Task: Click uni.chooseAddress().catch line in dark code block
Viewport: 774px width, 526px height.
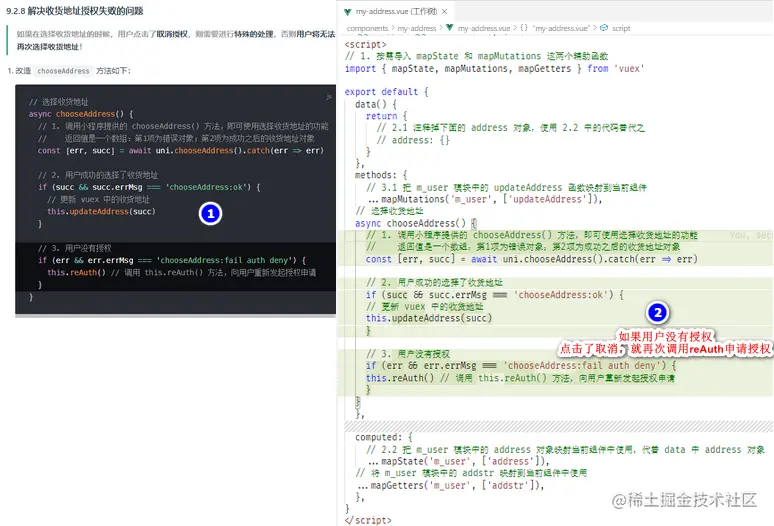Action: click(x=181, y=150)
